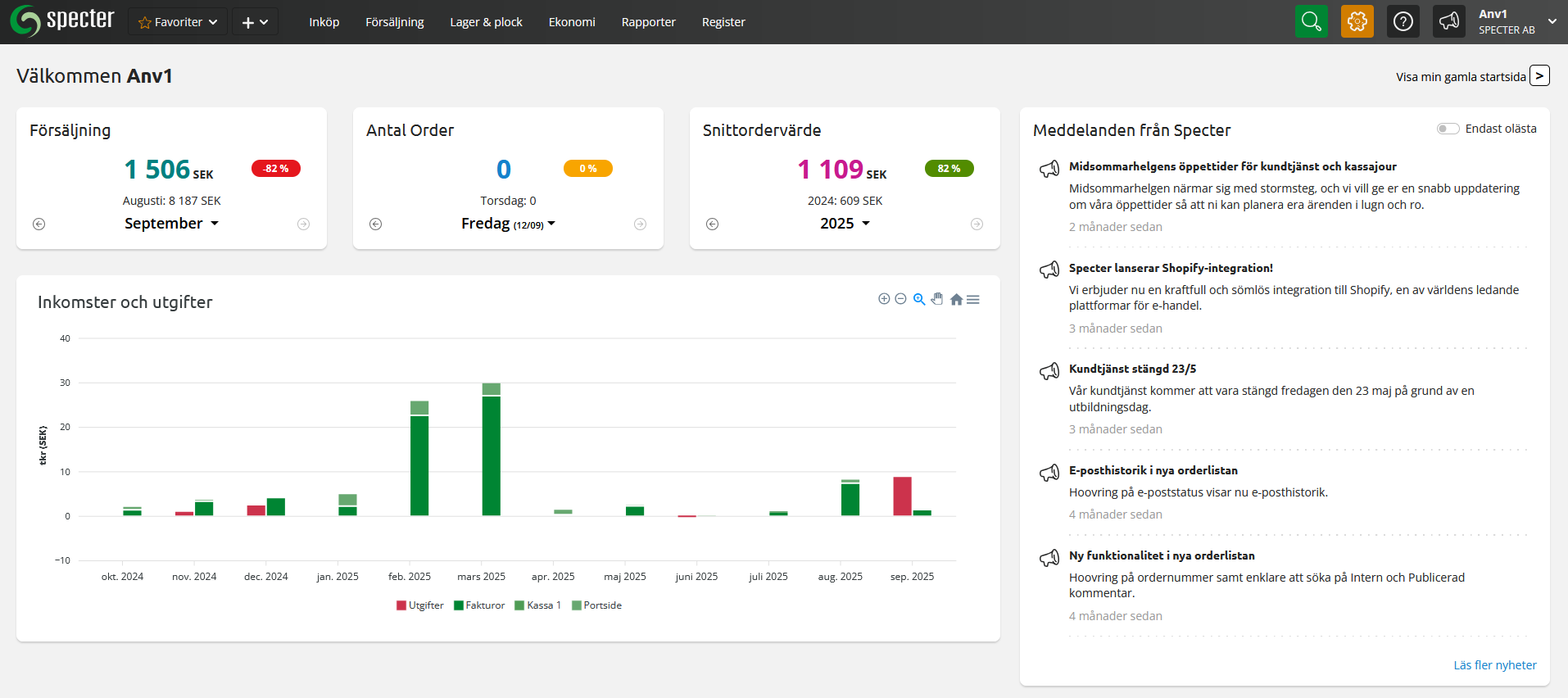
Task: Click the chart zoom out minus icon
Action: tap(900, 299)
